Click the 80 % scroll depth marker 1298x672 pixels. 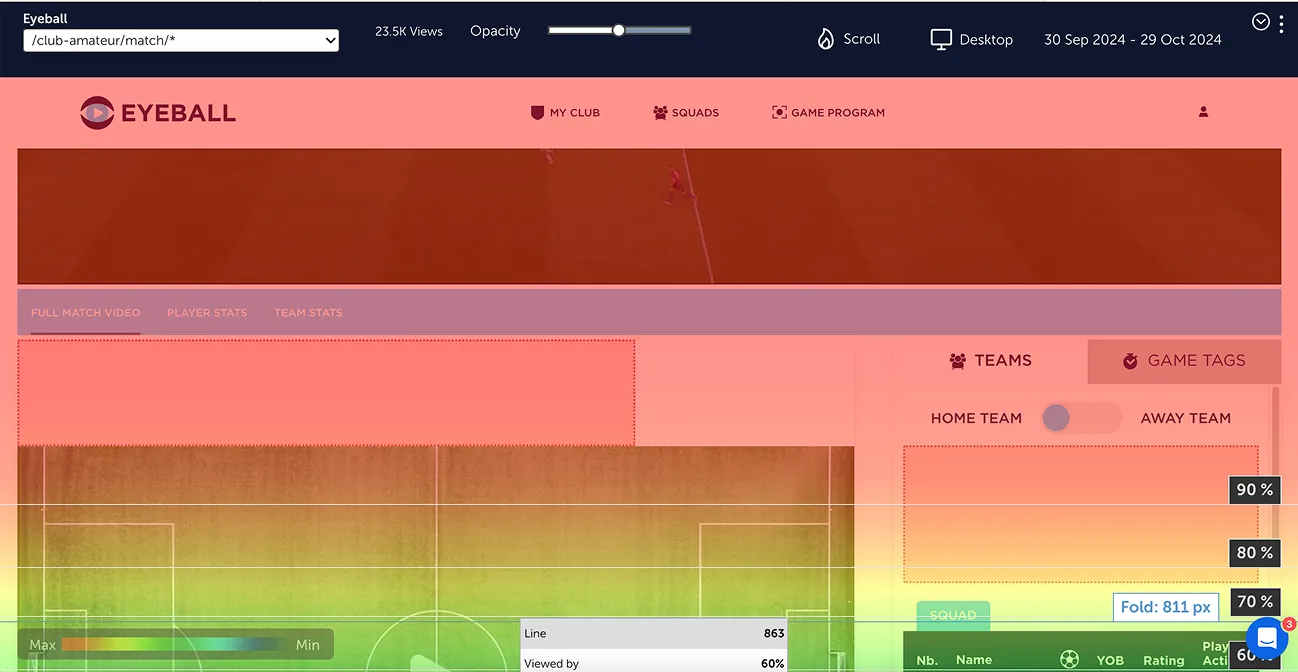1255,553
